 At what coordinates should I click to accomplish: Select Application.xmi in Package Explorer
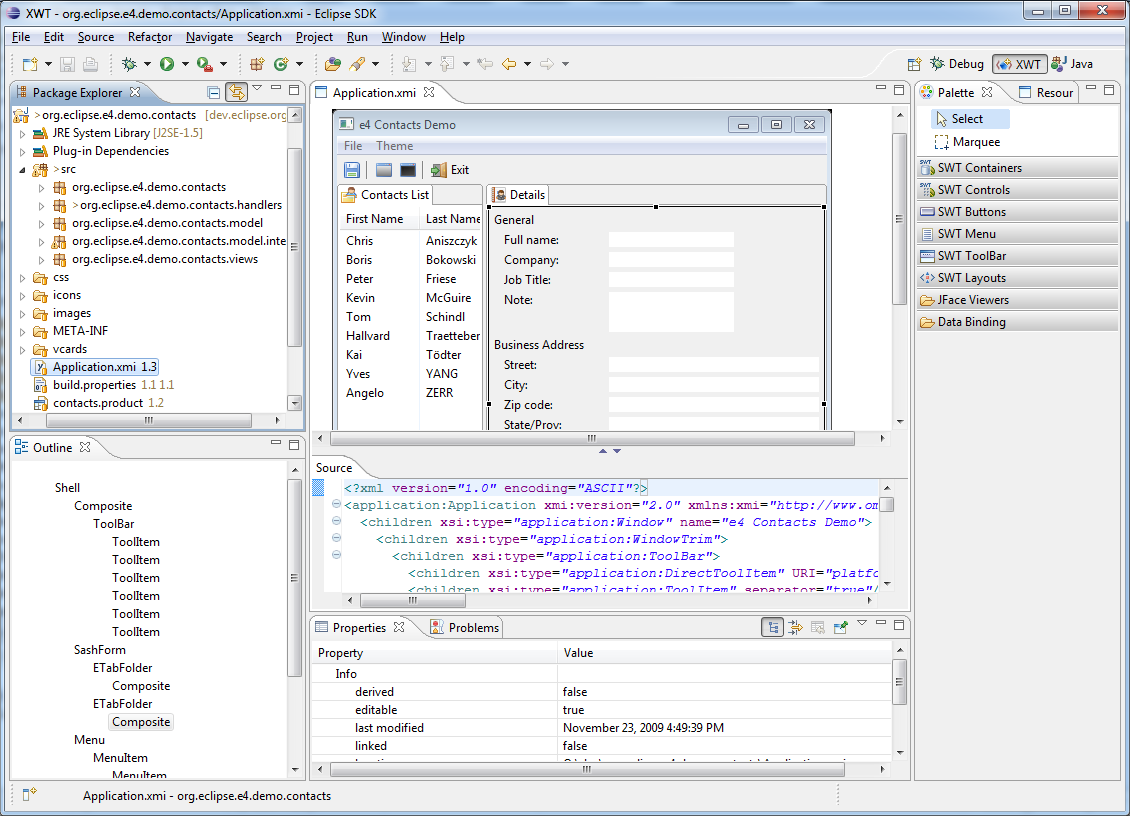[94, 367]
